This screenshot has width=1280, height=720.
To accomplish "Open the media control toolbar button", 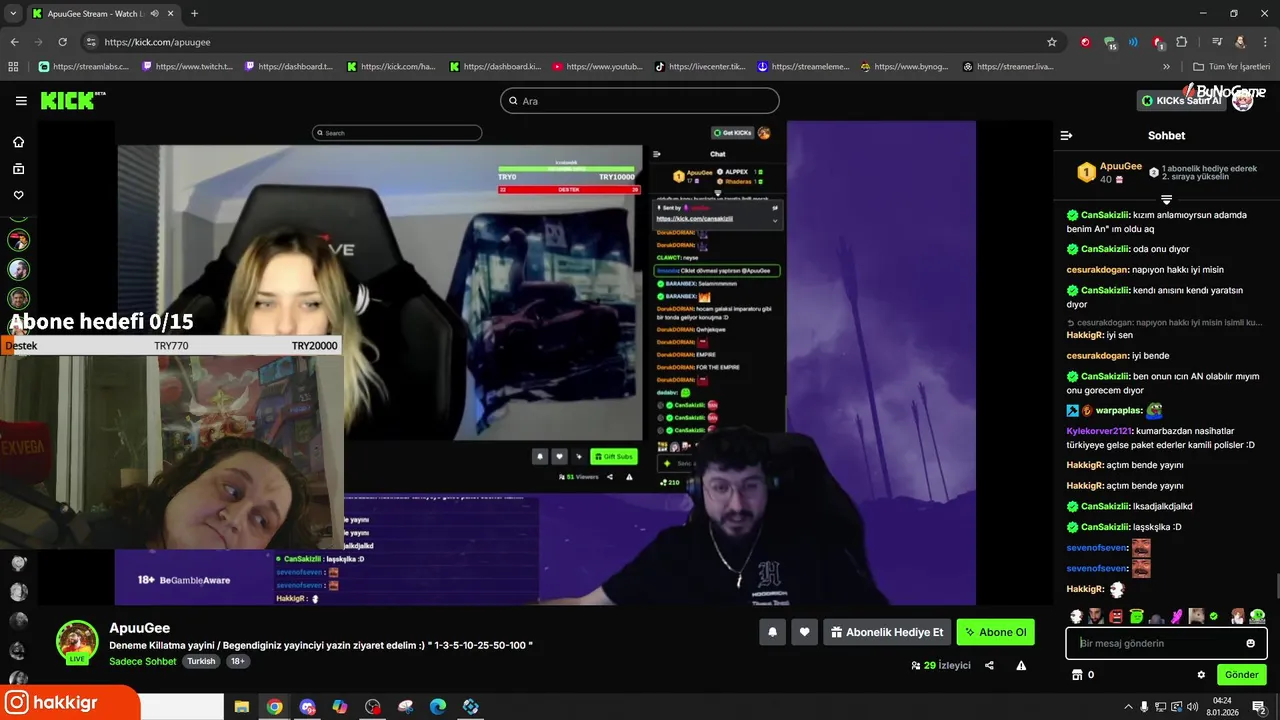I will pyautogui.click(x=1217, y=42).
